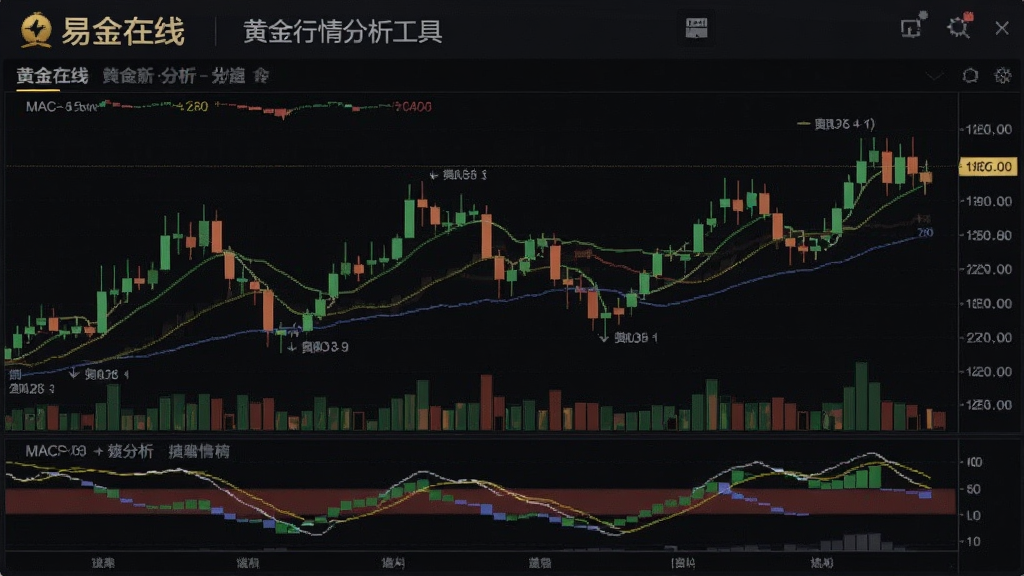The width and height of the screenshot is (1024, 576).
Task: Click the highlighted 1186.00 current price tag
Action: (987, 167)
